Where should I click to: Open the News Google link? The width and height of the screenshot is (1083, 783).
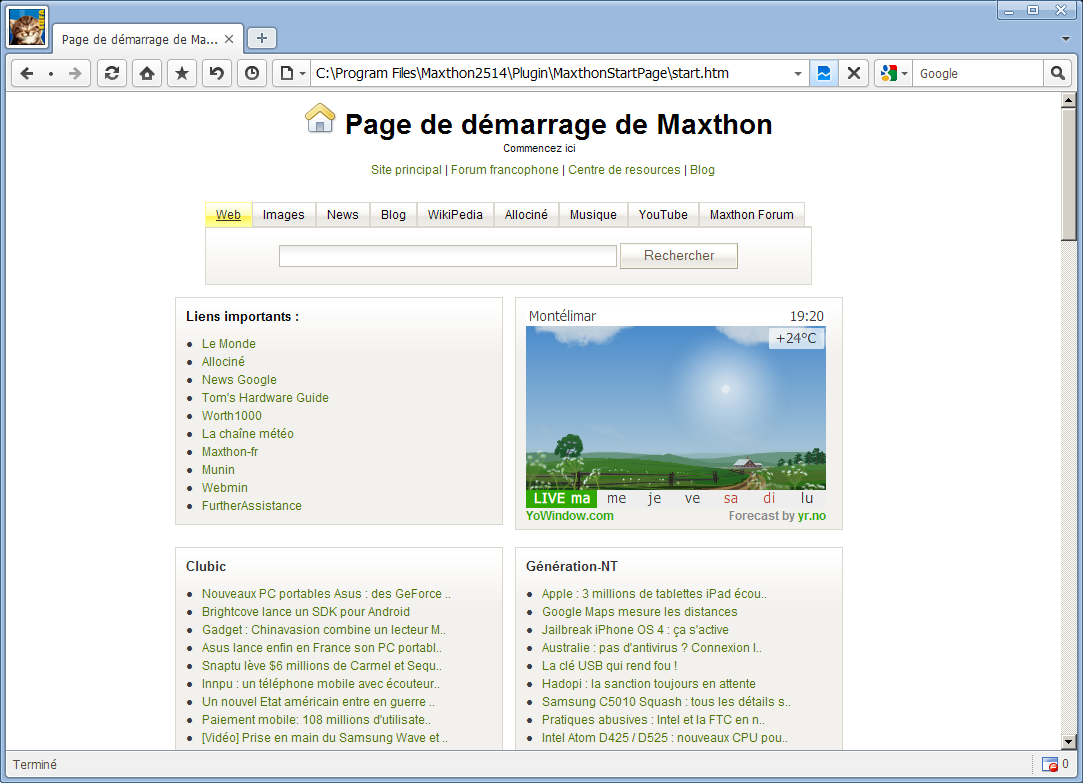pyautogui.click(x=239, y=380)
